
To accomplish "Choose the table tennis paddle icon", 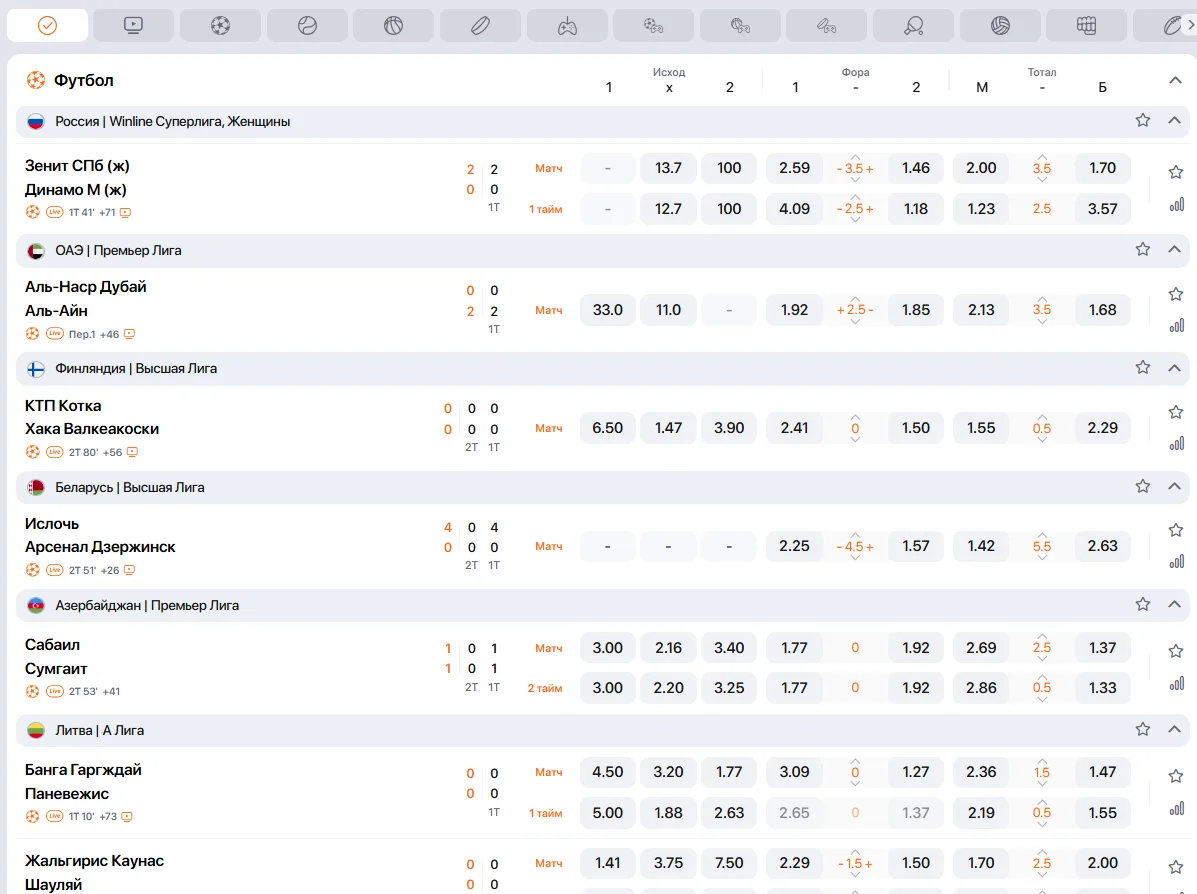I will click(x=913, y=26).
